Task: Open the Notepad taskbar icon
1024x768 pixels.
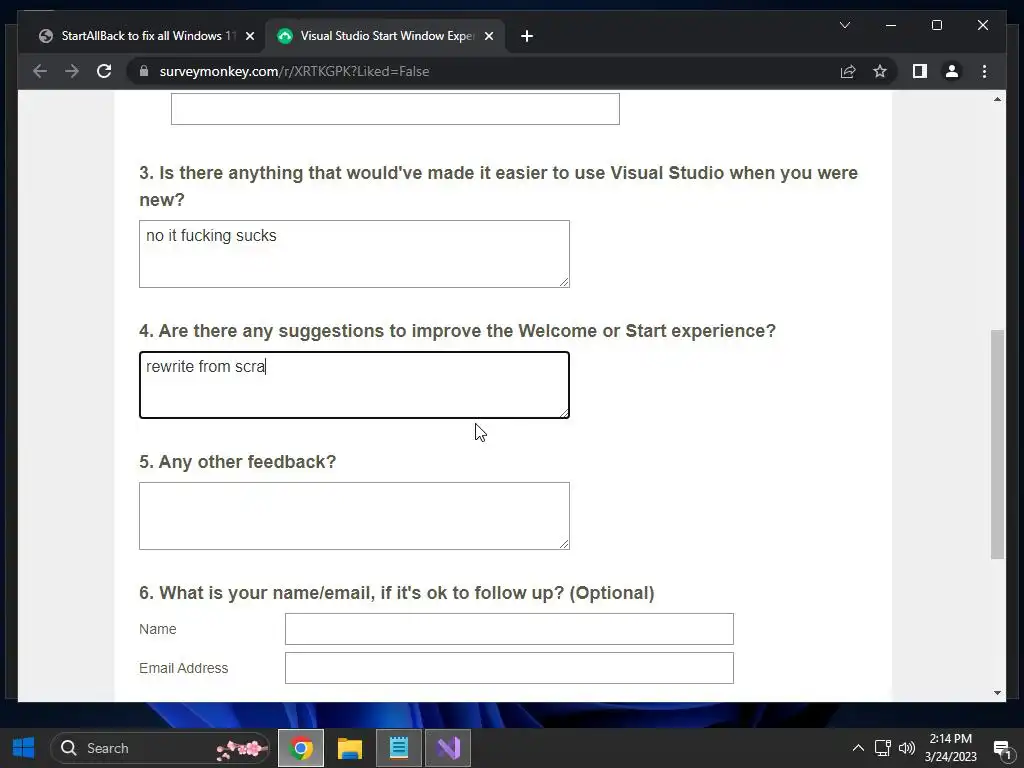Action: (x=399, y=748)
